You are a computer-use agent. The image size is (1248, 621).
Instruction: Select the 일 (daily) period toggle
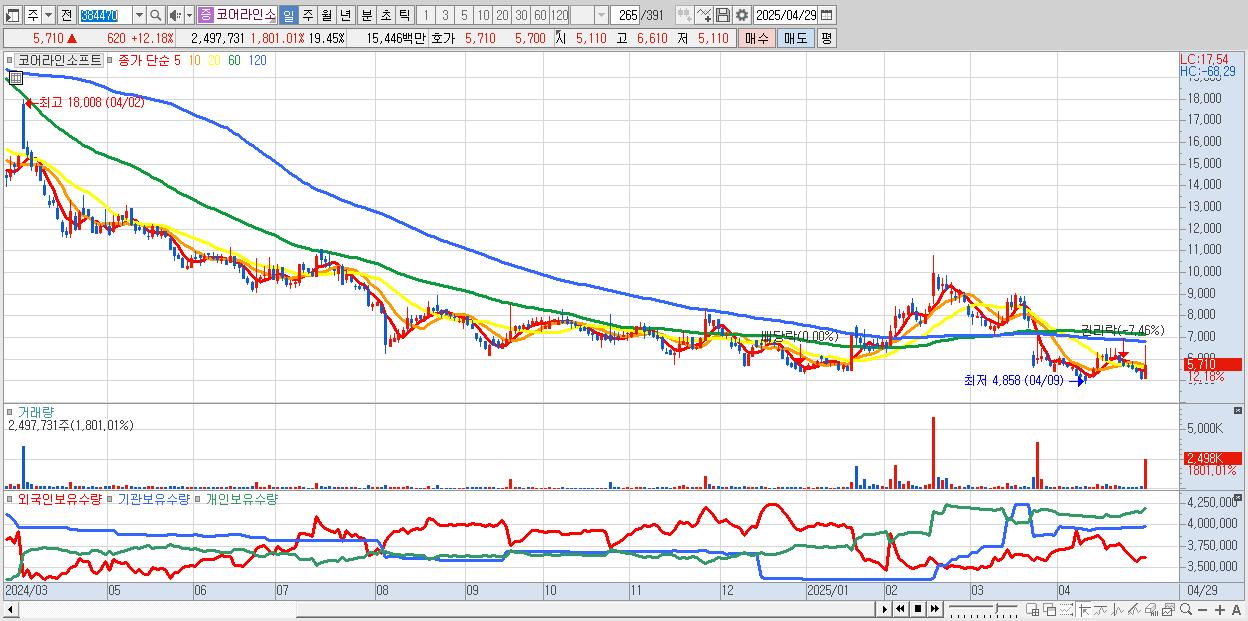click(288, 16)
